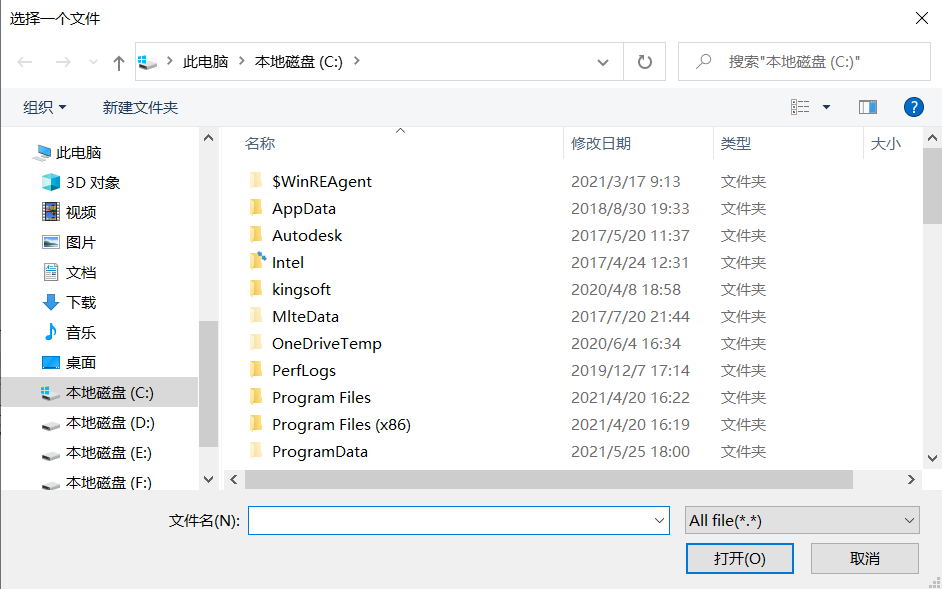Click the date 2020/6/4 16:34
Screen dimensions: 942x589
[625, 344]
